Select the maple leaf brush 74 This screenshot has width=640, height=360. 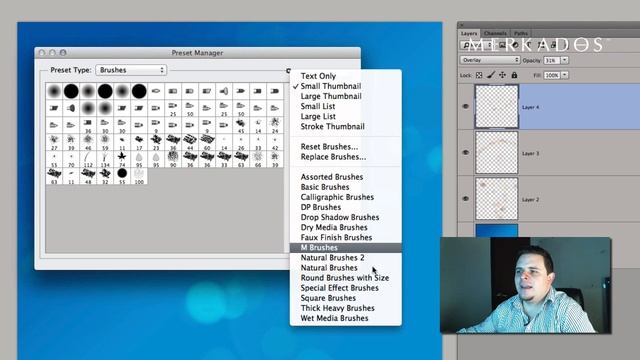(x=122, y=158)
